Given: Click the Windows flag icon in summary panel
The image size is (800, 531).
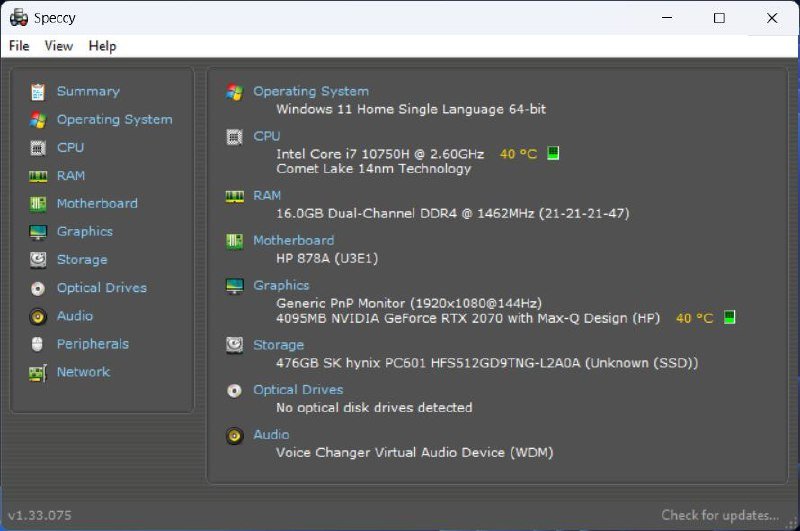Looking at the screenshot, I should pyautogui.click(x=235, y=92).
